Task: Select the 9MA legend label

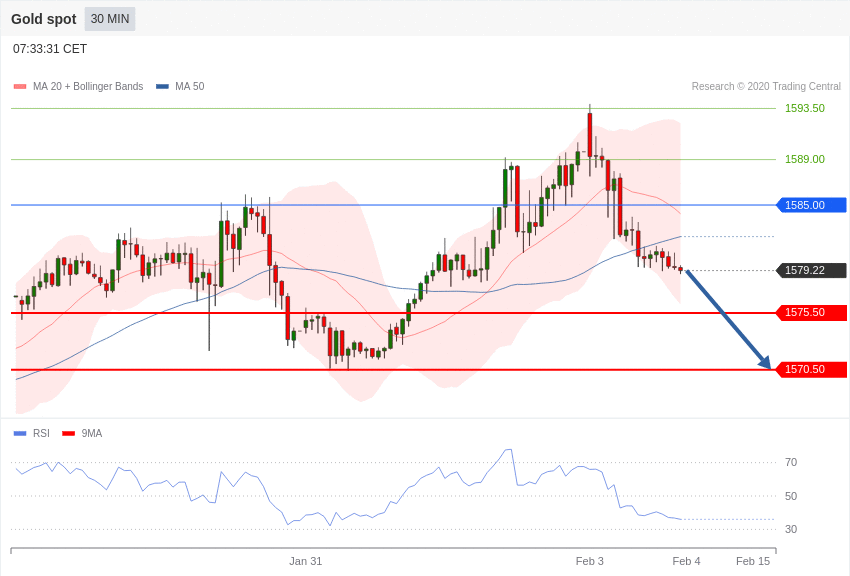Action: tap(92, 433)
